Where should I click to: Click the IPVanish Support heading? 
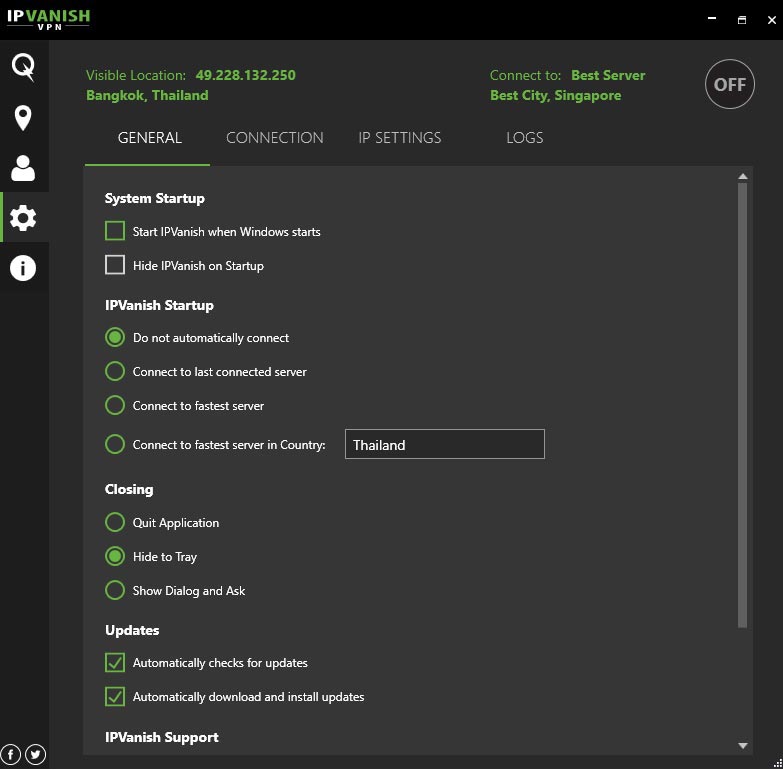coord(162,738)
